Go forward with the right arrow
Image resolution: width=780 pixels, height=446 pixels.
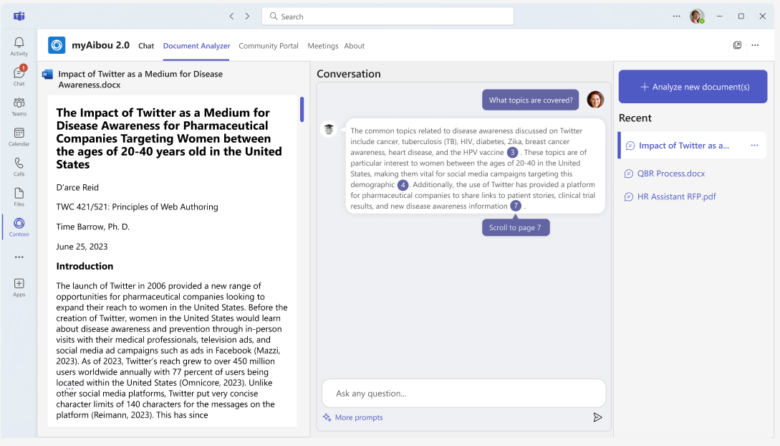click(247, 16)
